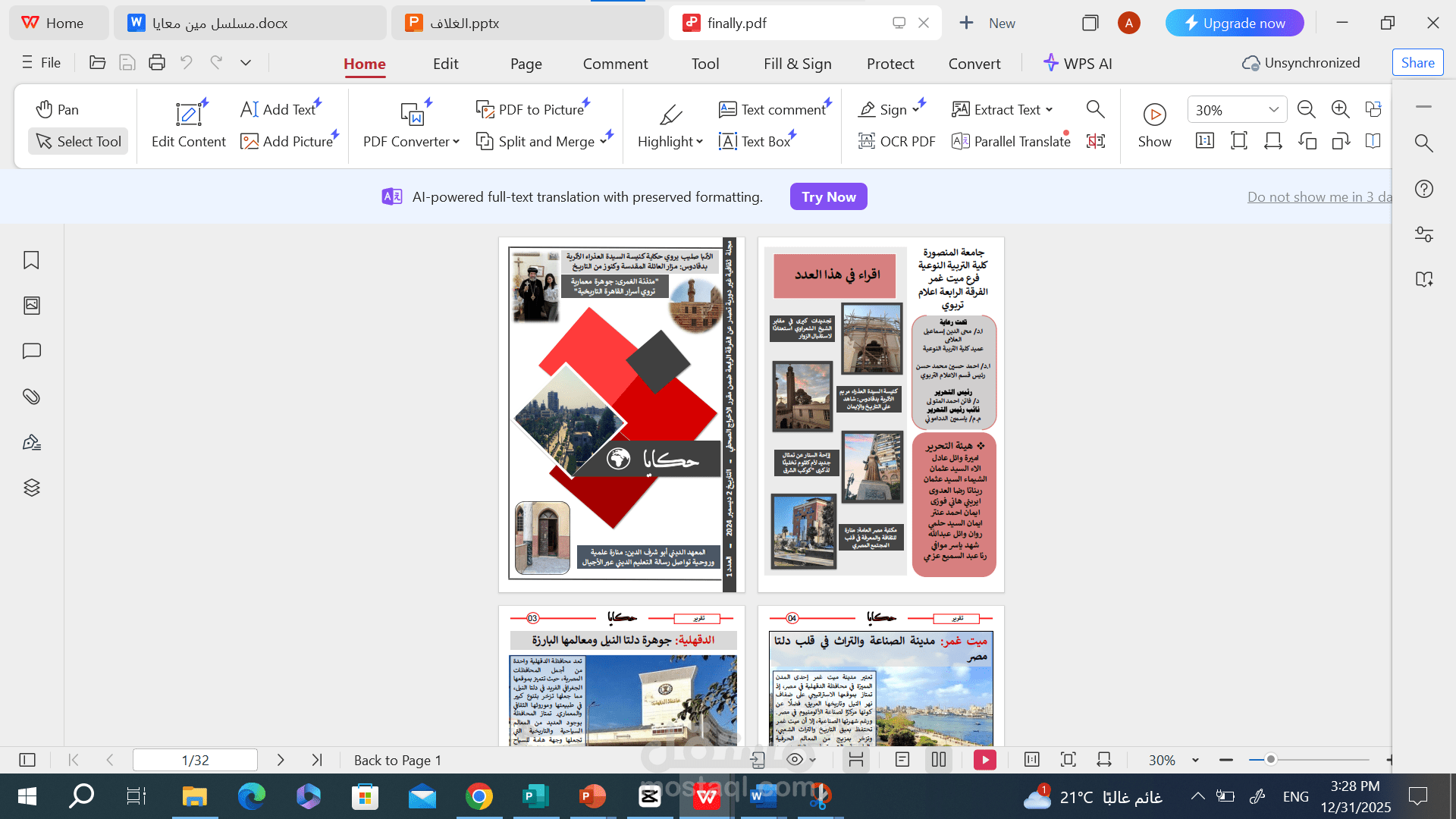Click the Try Now button

coord(828,197)
